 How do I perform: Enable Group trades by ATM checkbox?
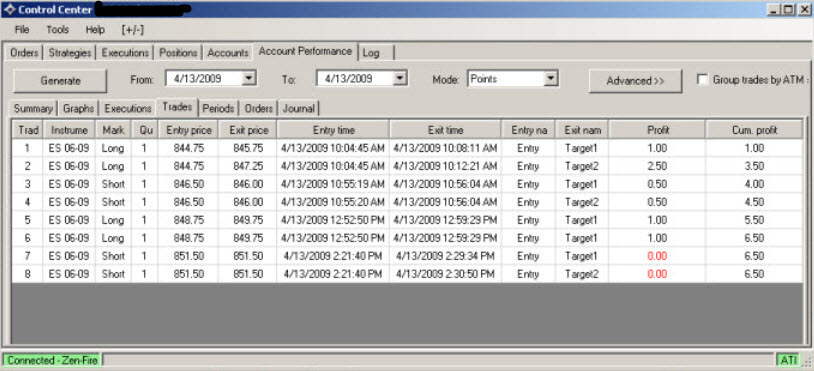pos(702,79)
